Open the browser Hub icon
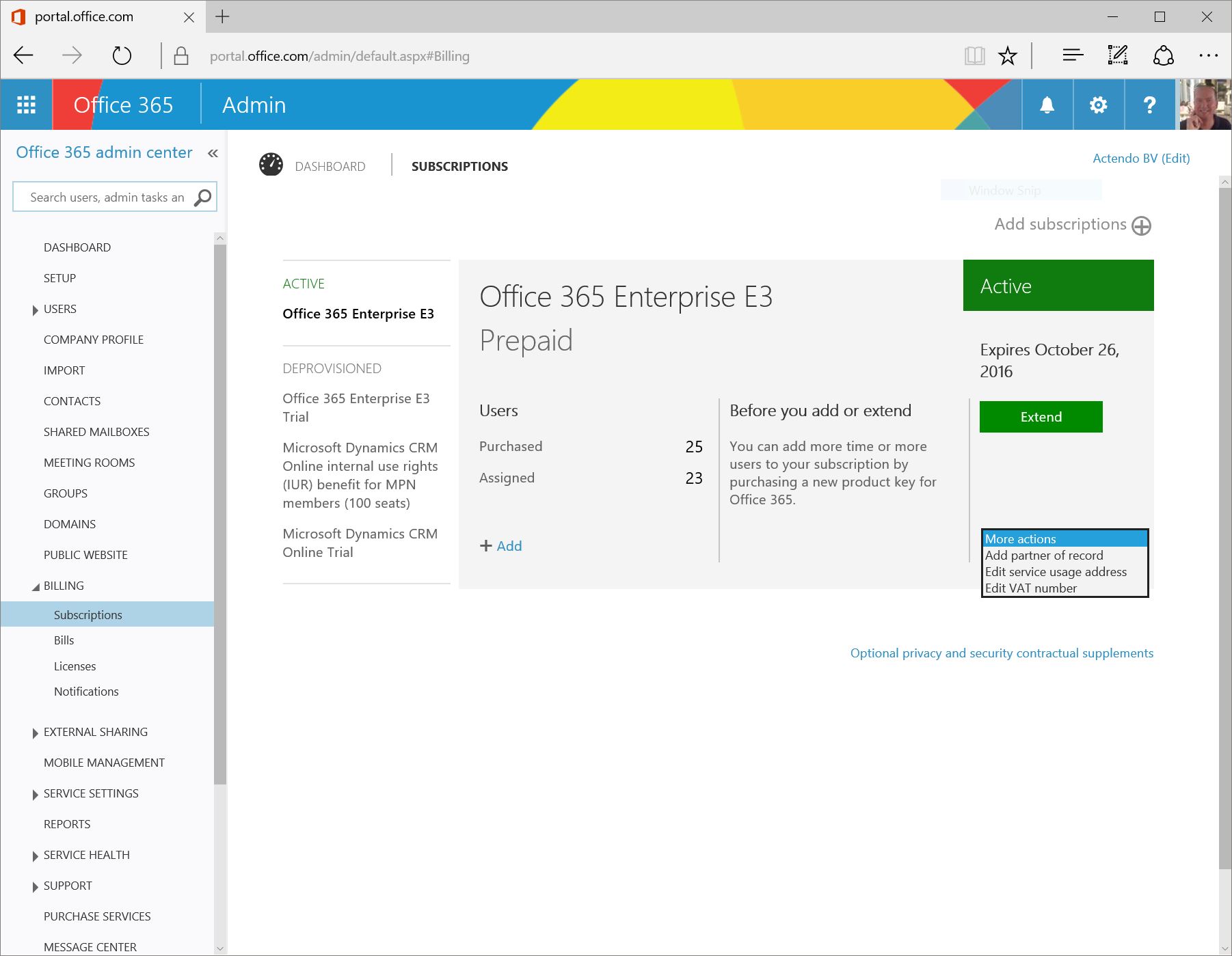Viewport: 1232px width, 956px height. coord(1073,55)
